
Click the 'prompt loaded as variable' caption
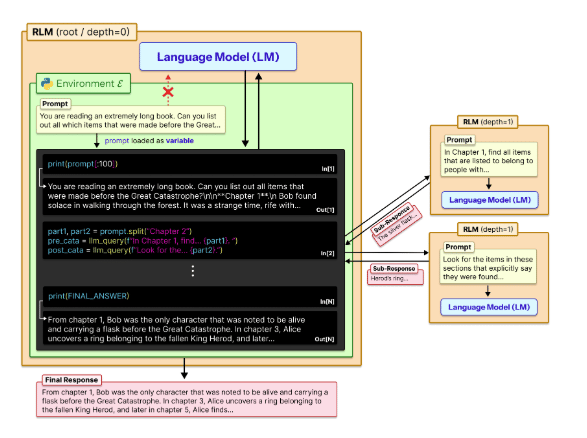pyautogui.click(x=149, y=141)
